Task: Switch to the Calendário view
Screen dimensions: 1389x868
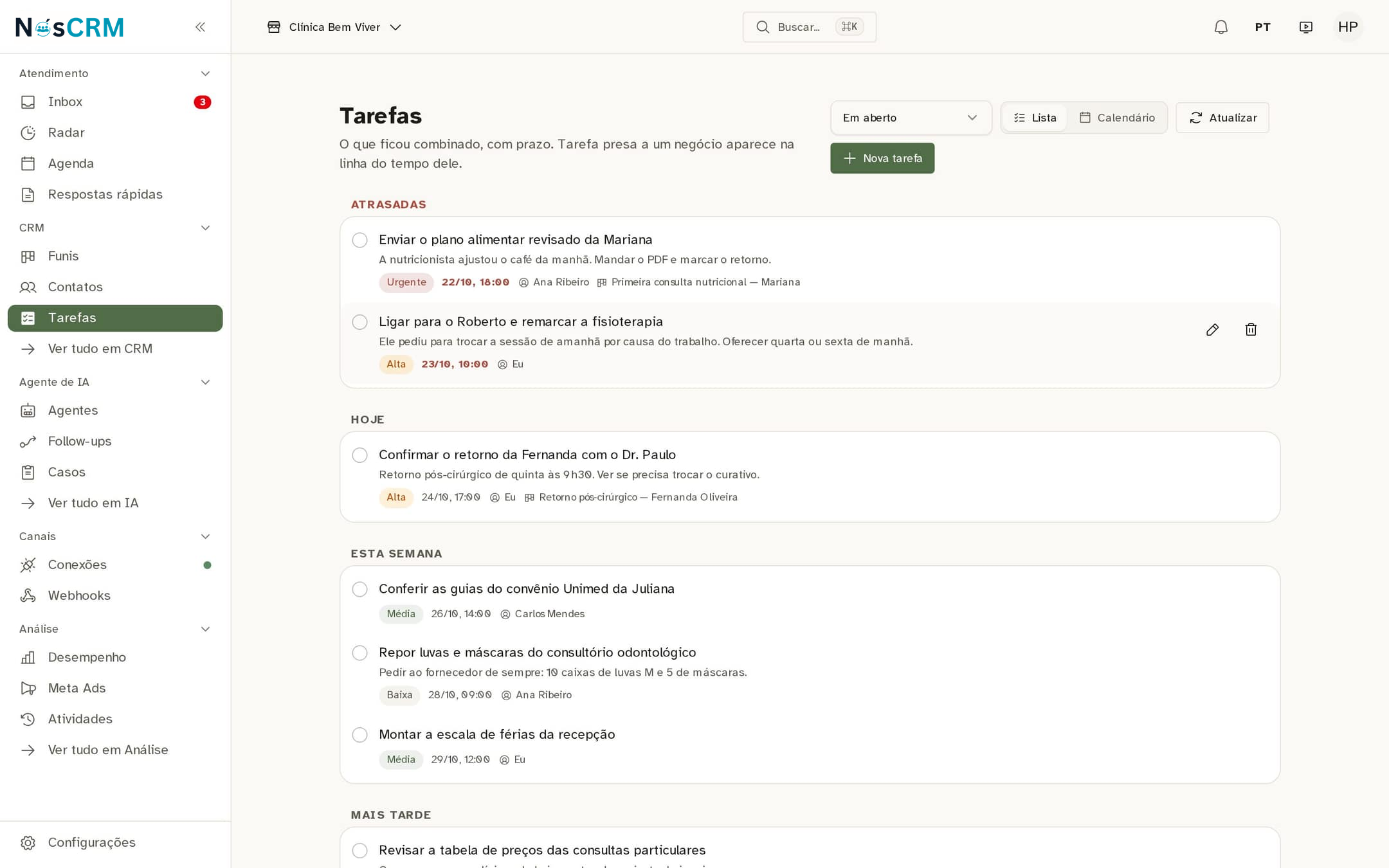Action: pyautogui.click(x=1117, y=118)
